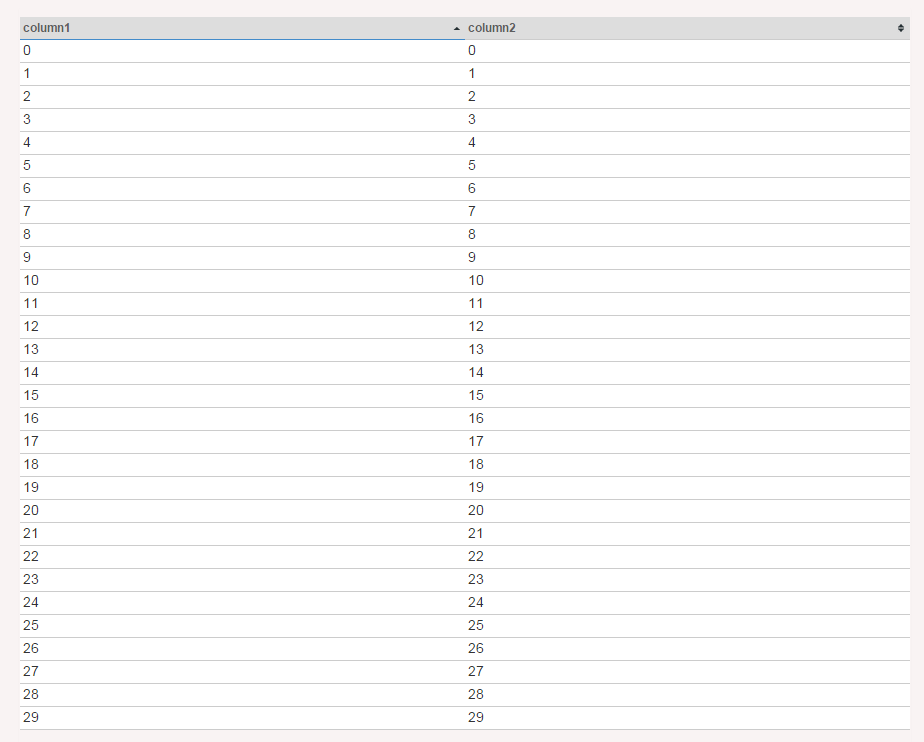
Task: Select the column1 cell with value 18
Action: pos(242,465)
